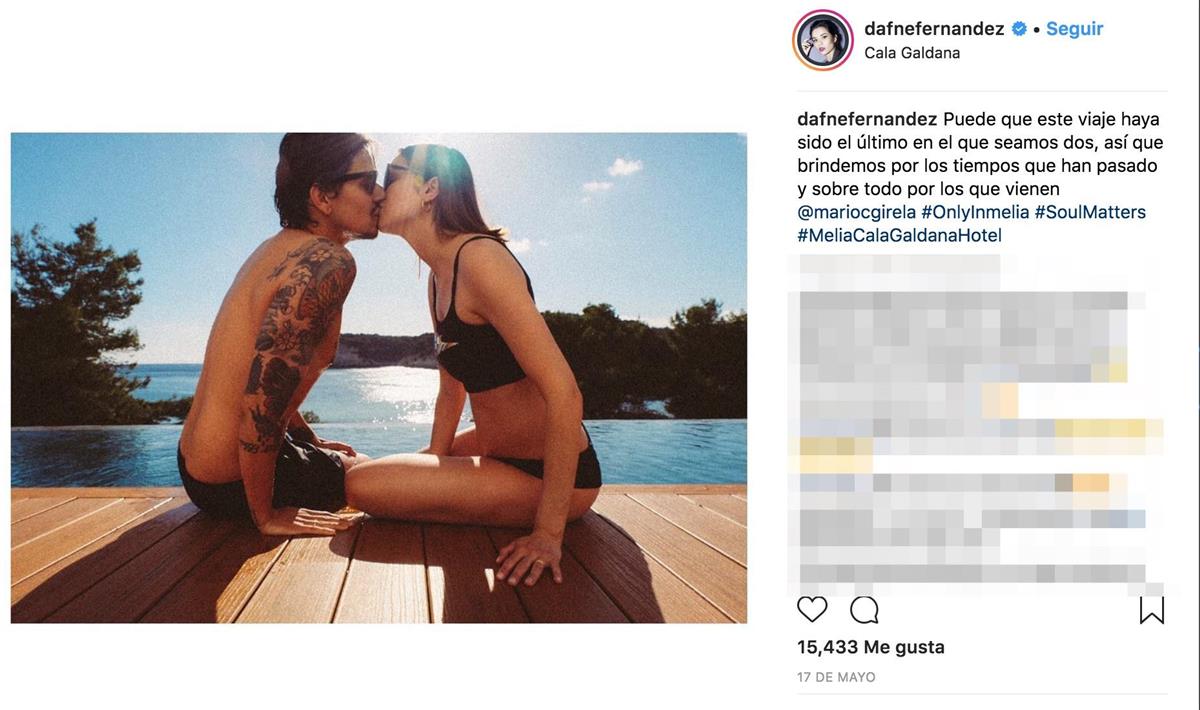Open the dafnefernandez username in header
The image size is (1200, 710).
pos(934,29)
